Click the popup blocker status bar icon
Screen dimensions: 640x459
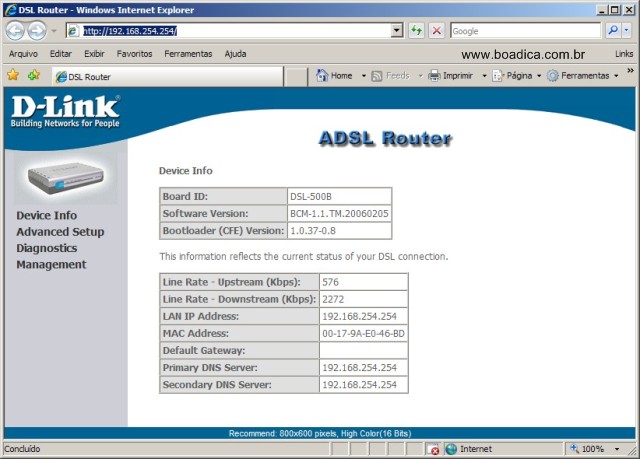433,449
